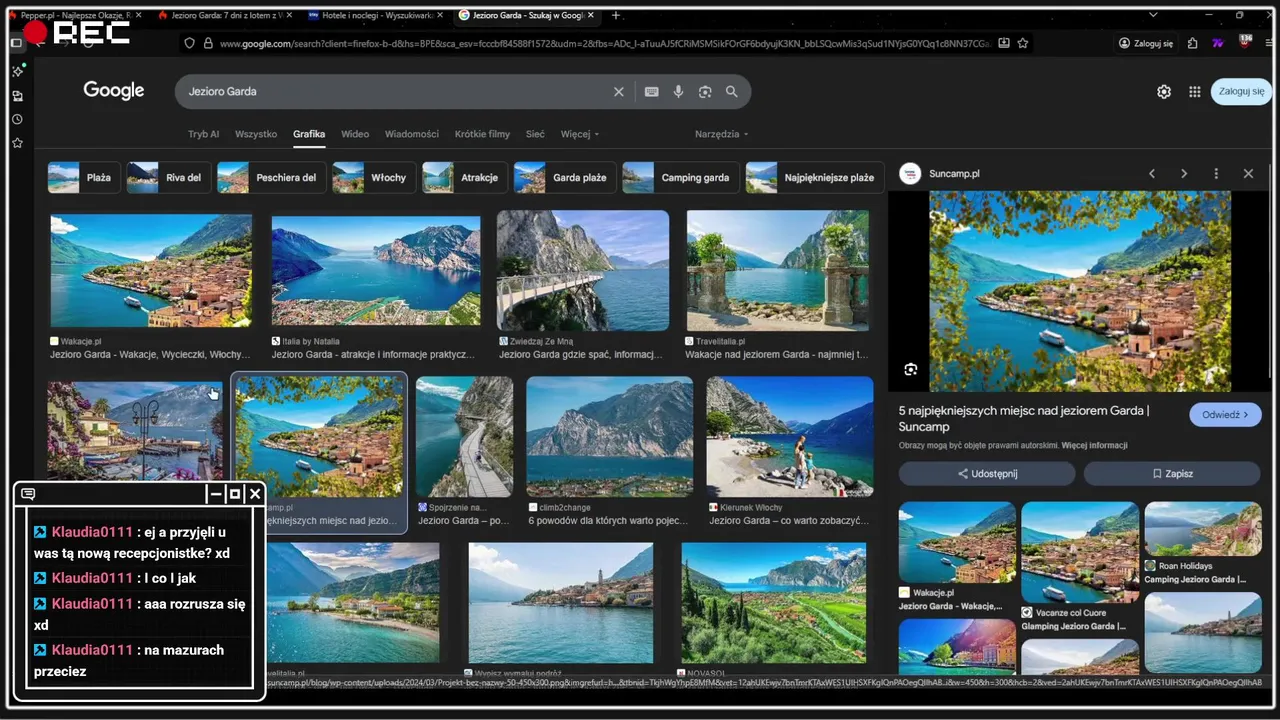Click the padlock icon in address bar
The image size is (1280, 720).
coord(208,43)
